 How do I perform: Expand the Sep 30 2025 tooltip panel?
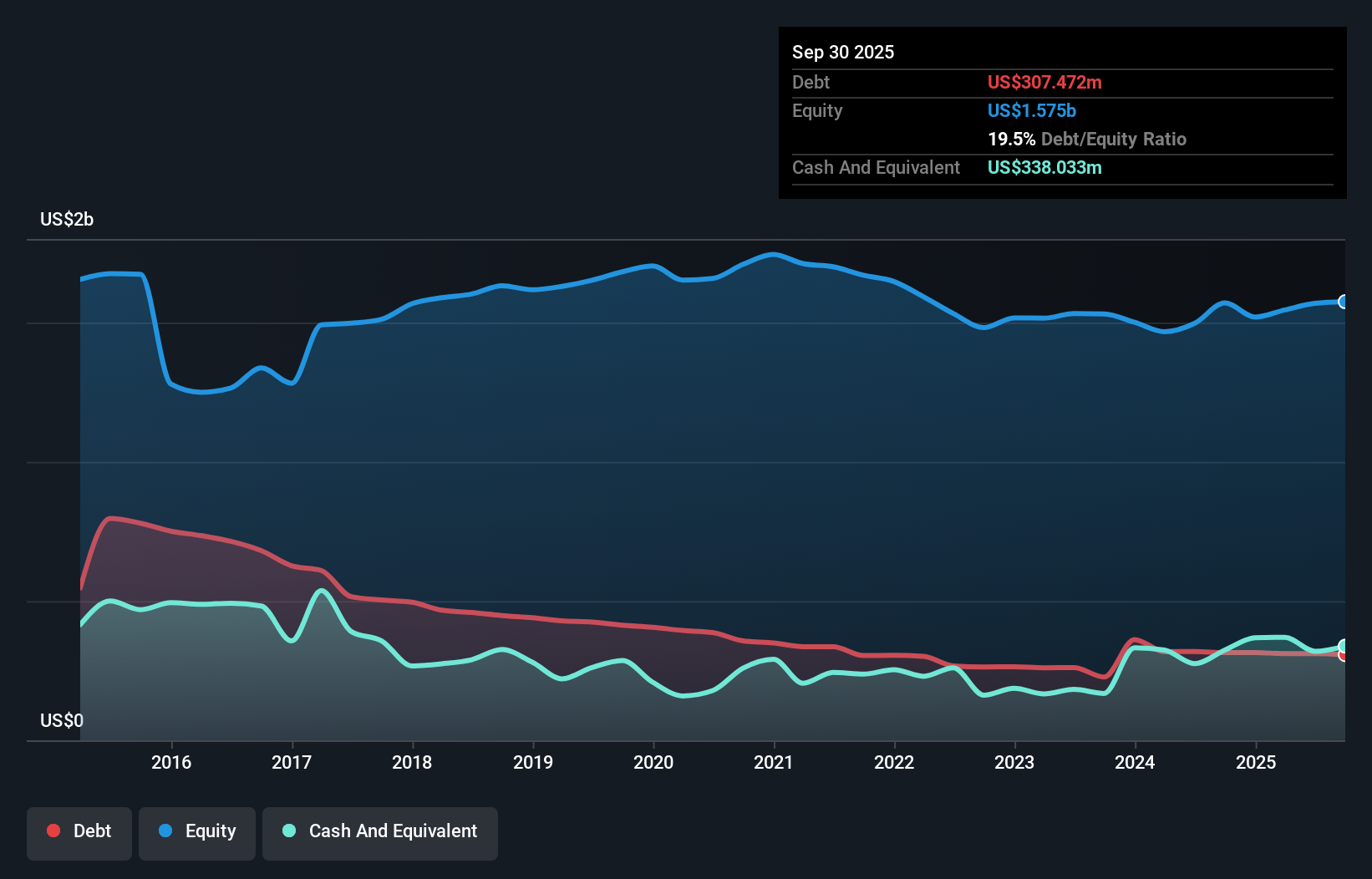(x=843, y=52)
